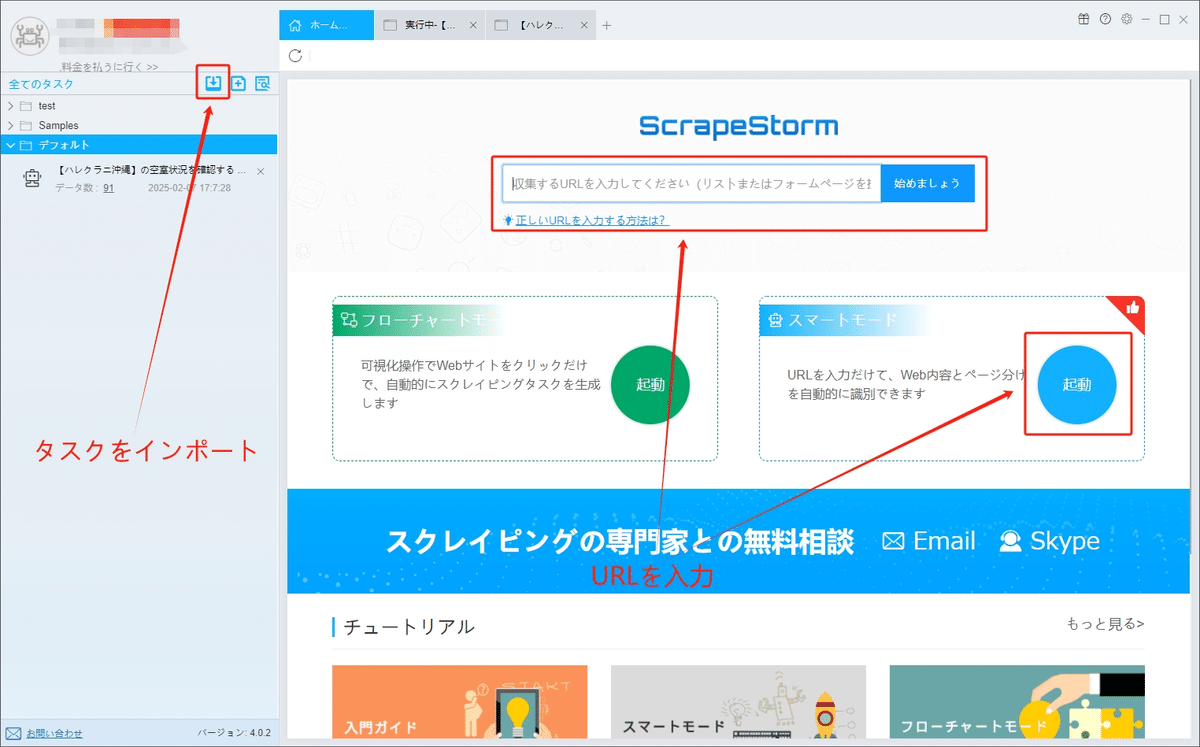Image resolution: width=1200 pixels, height=747 pixels.
Task: Click the お問い合わせ link
Action: click(55, 733)
